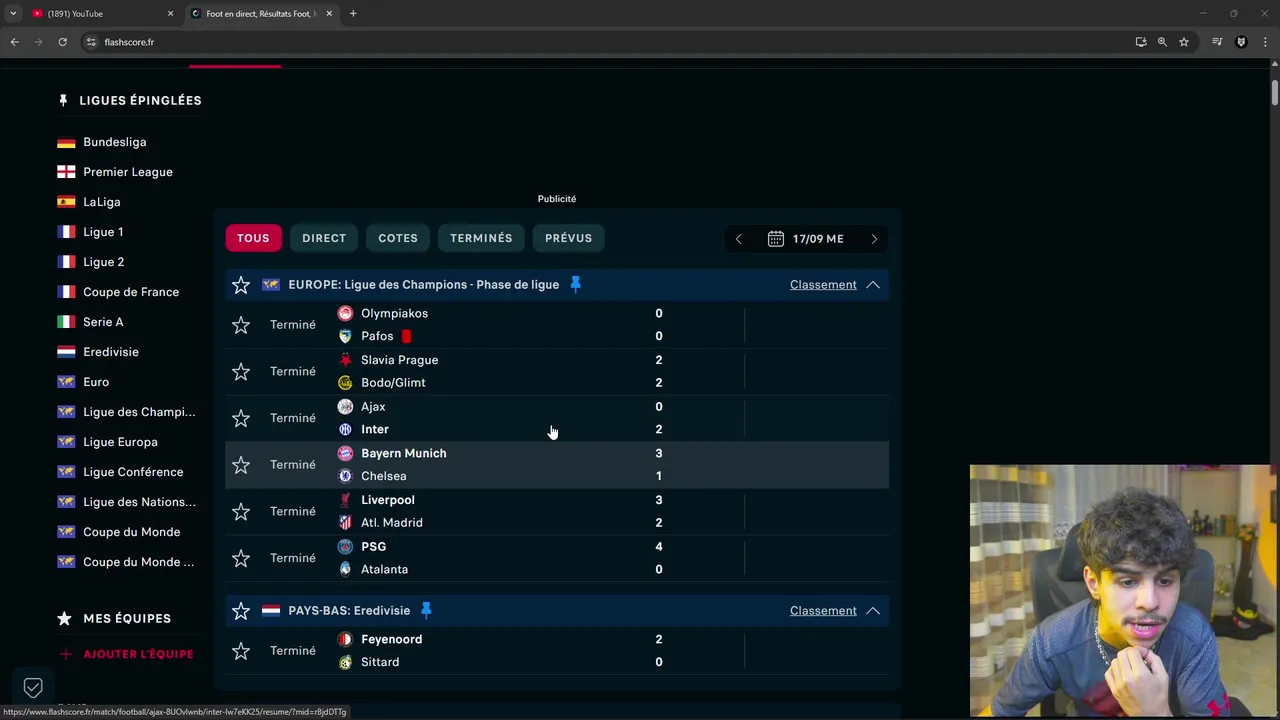The image size is (1280, 720).
Task: Open the 17/09 ME date picker
Action: [806, 239]
